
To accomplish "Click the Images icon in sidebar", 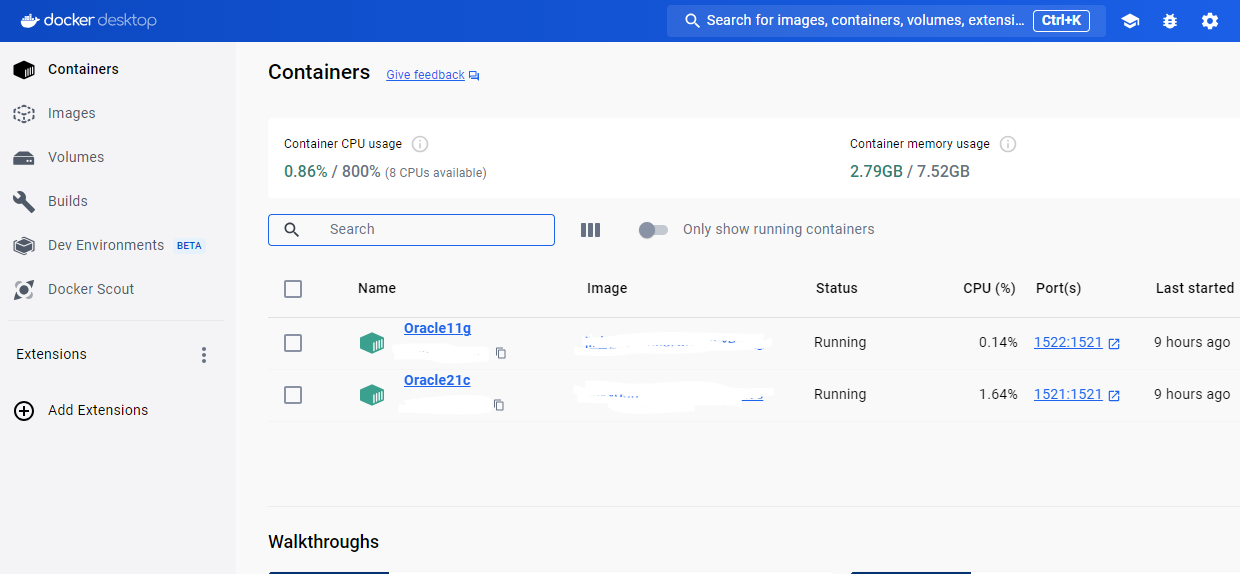I will tap(24, 114).
